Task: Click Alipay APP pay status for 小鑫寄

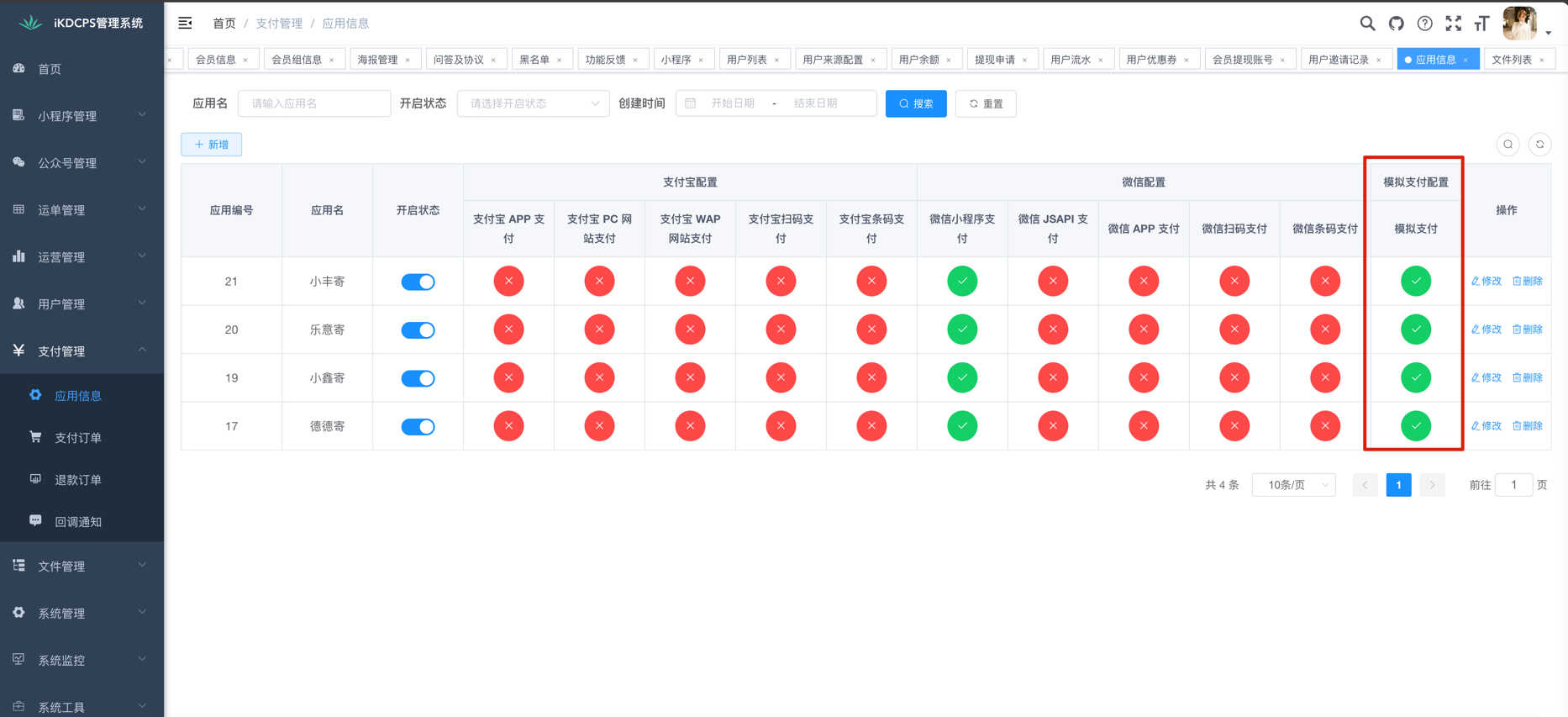Action: coord(508,377)
